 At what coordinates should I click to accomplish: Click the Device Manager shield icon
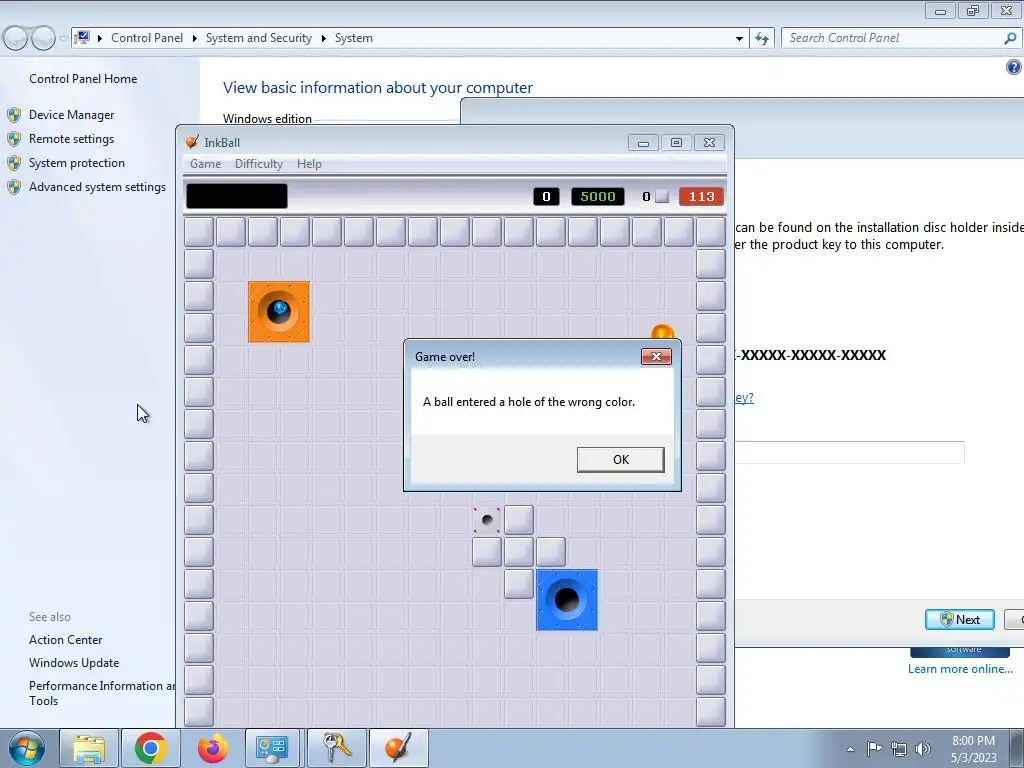14,115
